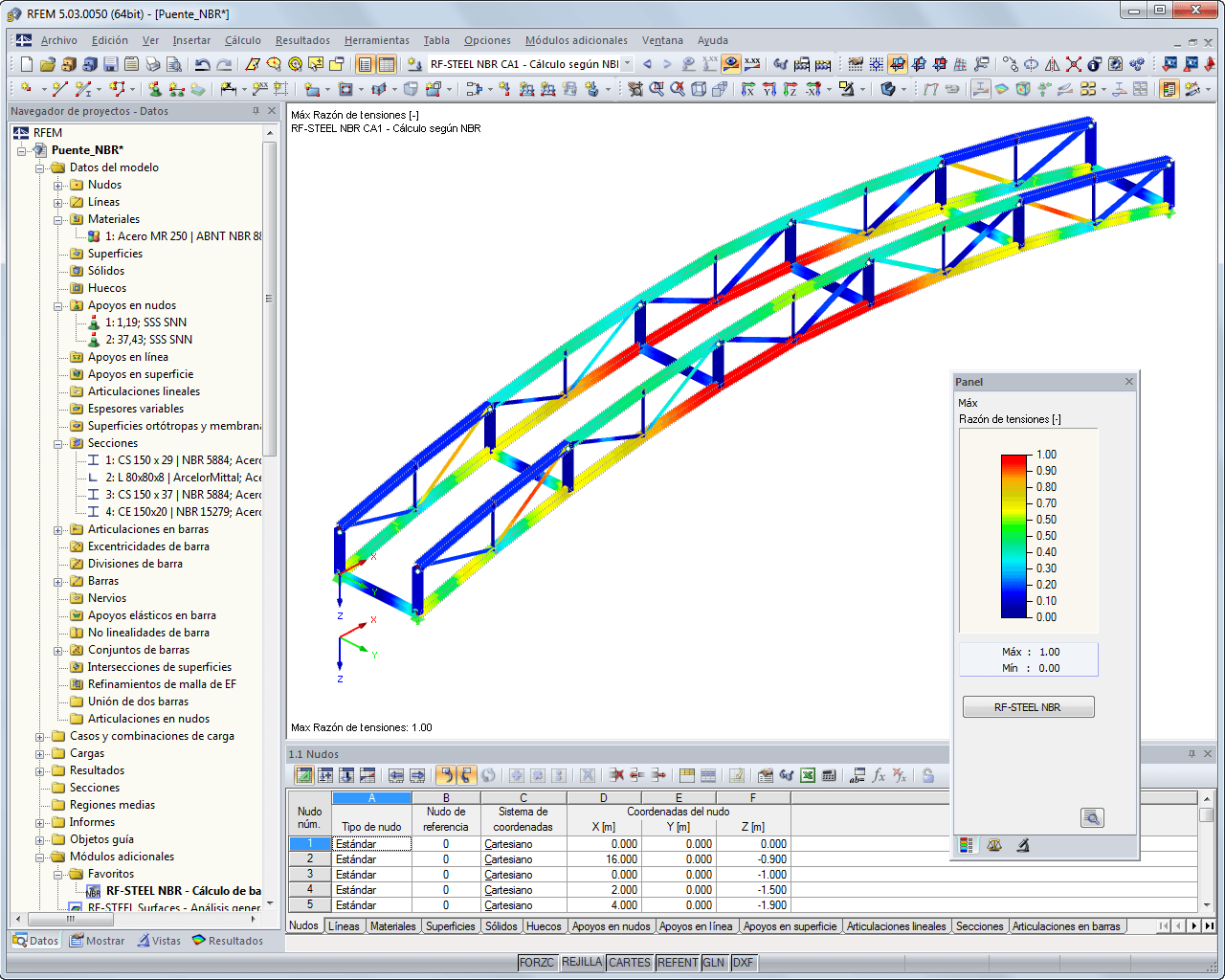1225x980 pixels.
Task: Expand Casos y combinaciones de carga node
Action: [x=40, y=736]
